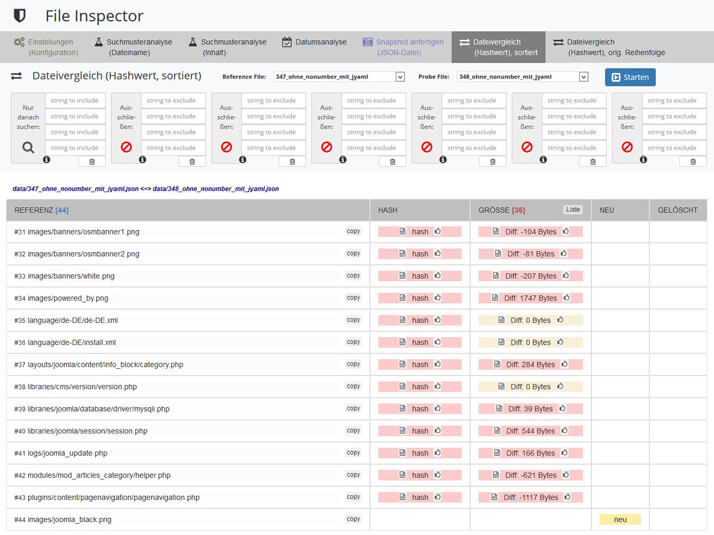Click the first string to include field
The height and width of the screenshot is (535, 714).
(x=74, y=100)
